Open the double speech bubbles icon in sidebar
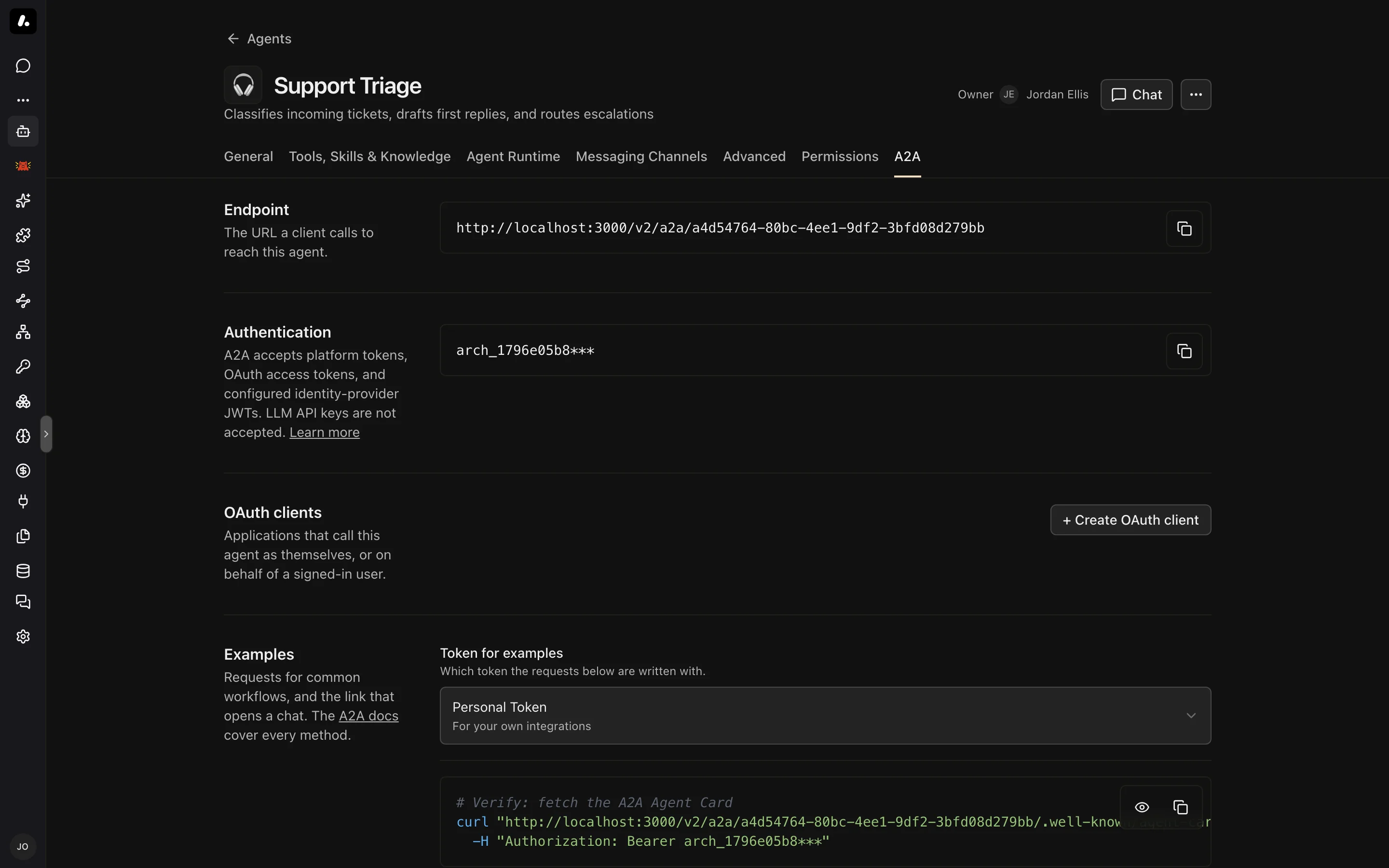The image size is (1389, 868). pos(23,602)
